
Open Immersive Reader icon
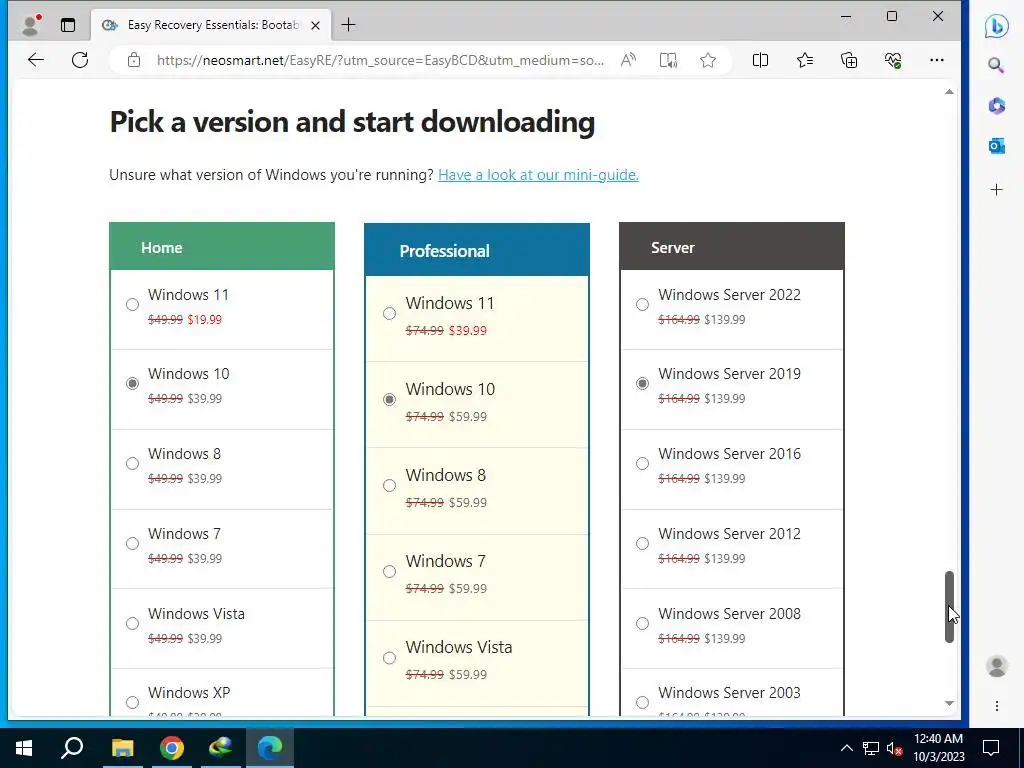coord(668,60)
